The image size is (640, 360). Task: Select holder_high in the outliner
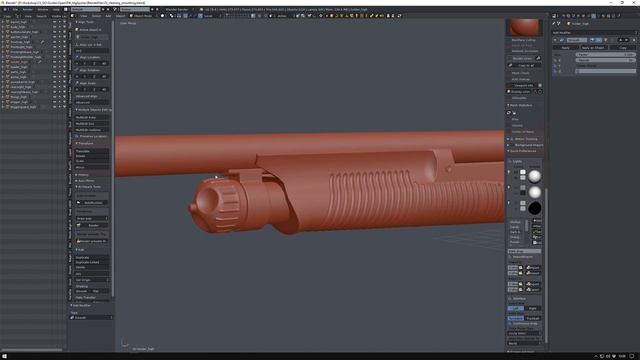pos(19,62)
